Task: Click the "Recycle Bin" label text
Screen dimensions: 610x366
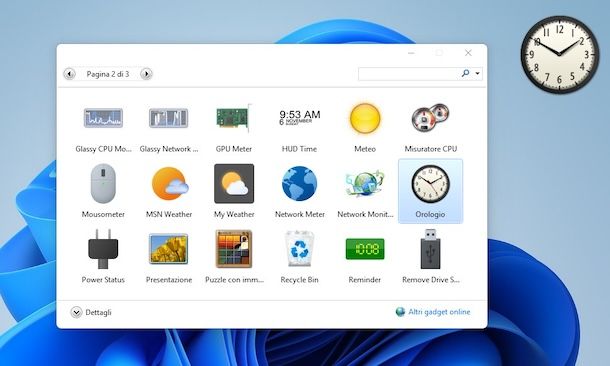Action: 299,280
